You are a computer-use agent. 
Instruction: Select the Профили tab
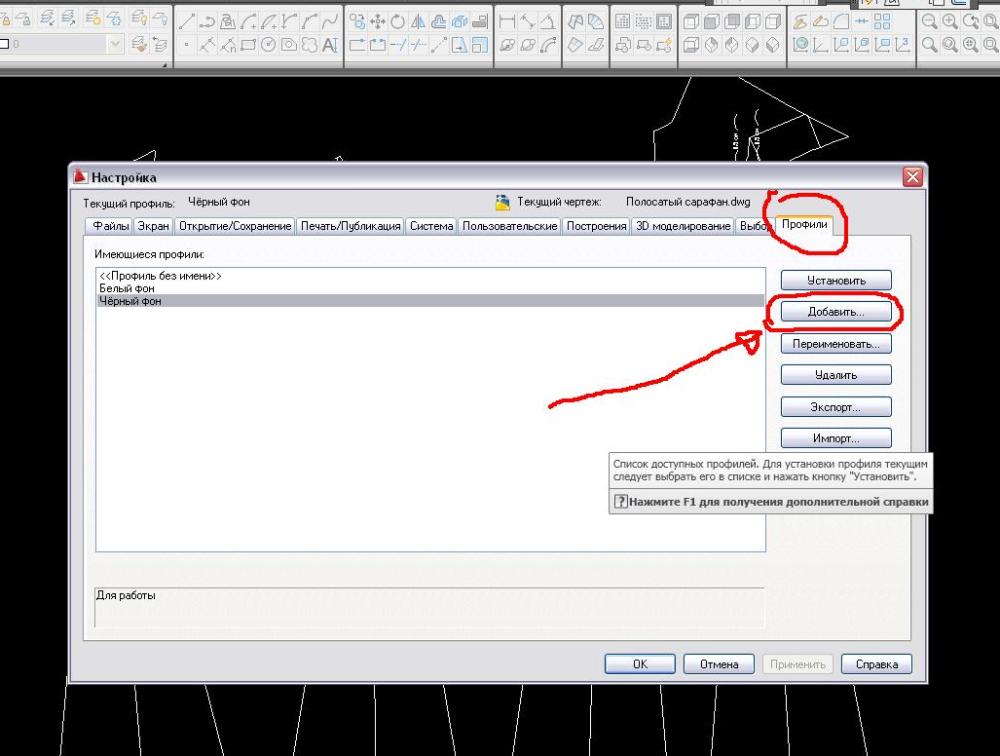(804, 225)
